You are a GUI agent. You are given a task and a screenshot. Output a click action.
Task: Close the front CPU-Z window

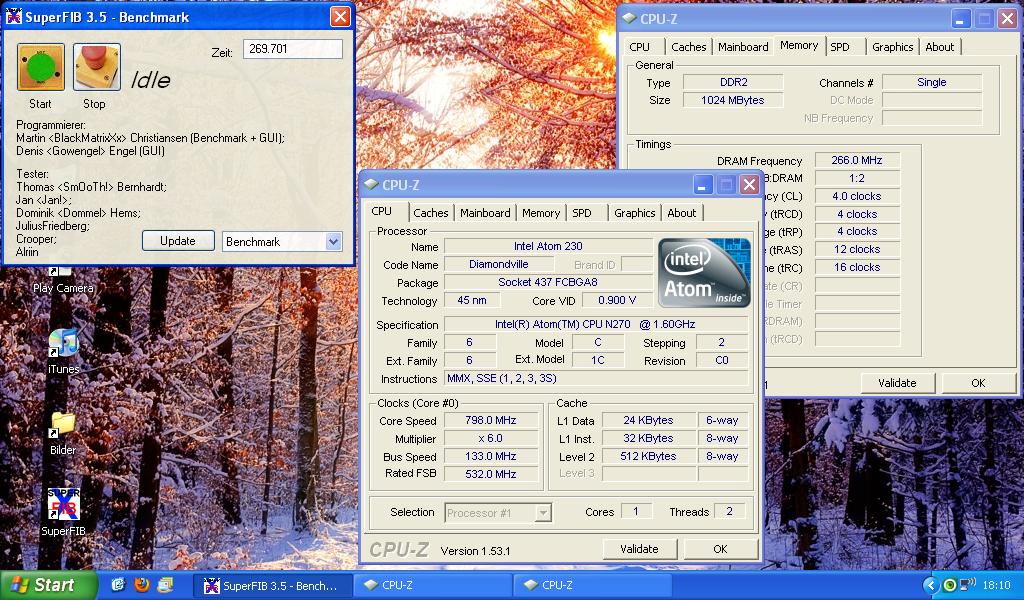[749, 185]
